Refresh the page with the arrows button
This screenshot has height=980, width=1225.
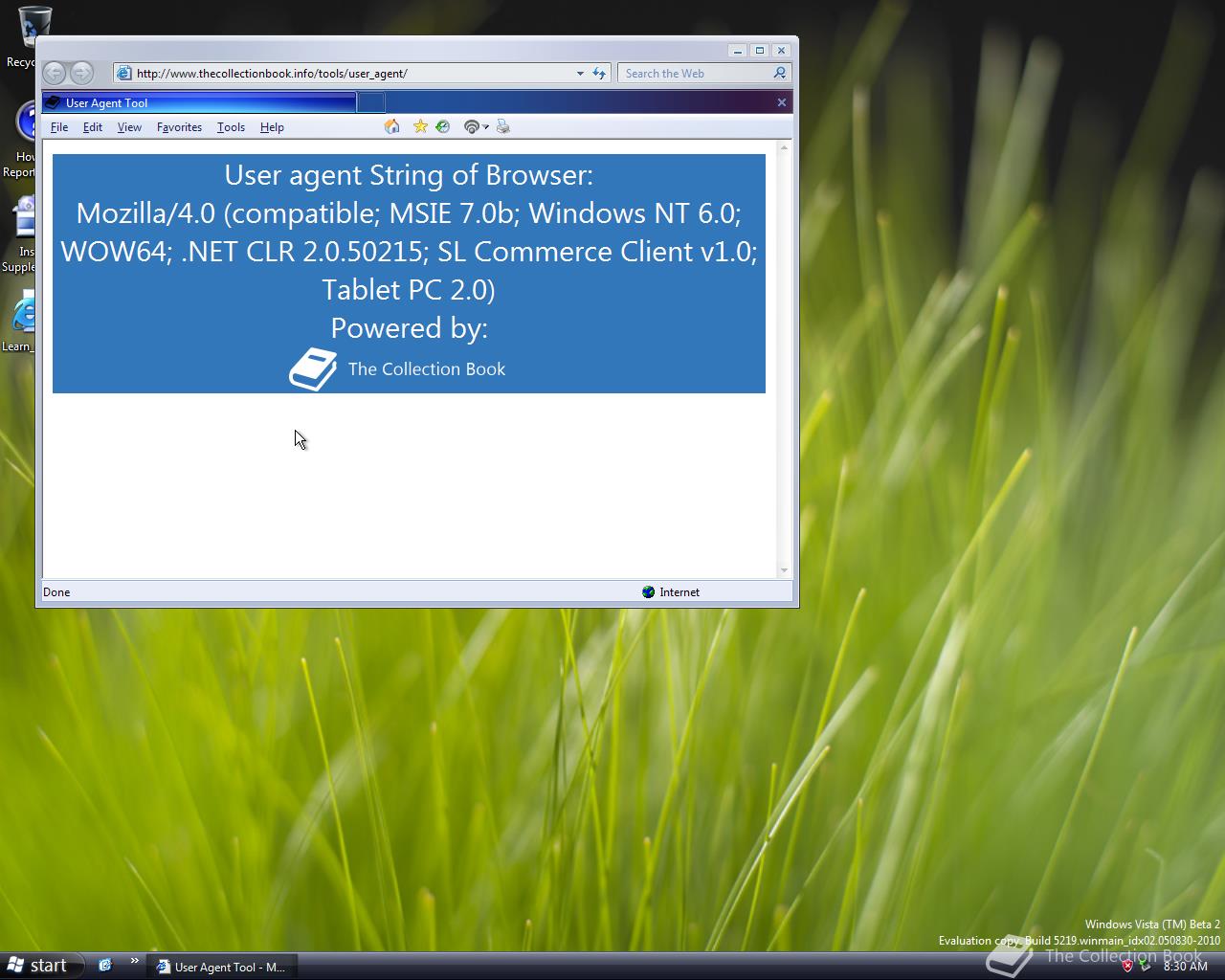click(x=599, y=73)
